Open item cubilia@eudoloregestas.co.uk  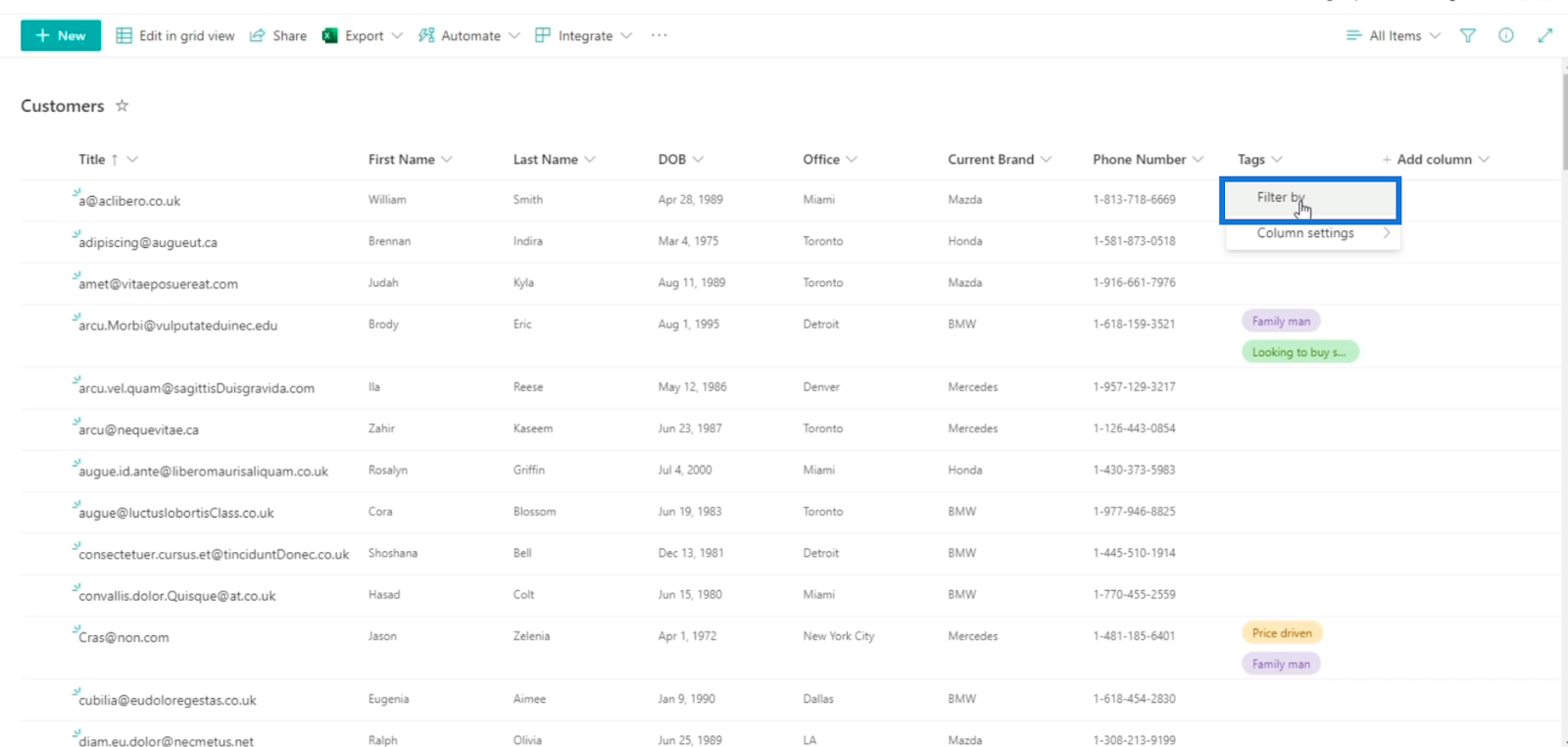click(168, 700)
